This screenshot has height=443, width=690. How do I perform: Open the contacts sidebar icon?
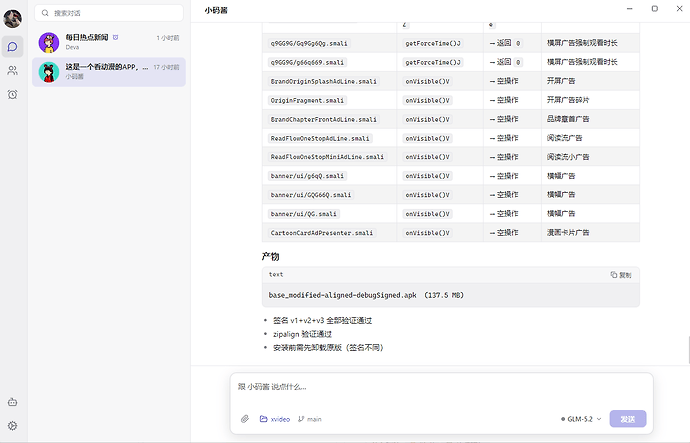pos(12,70)
